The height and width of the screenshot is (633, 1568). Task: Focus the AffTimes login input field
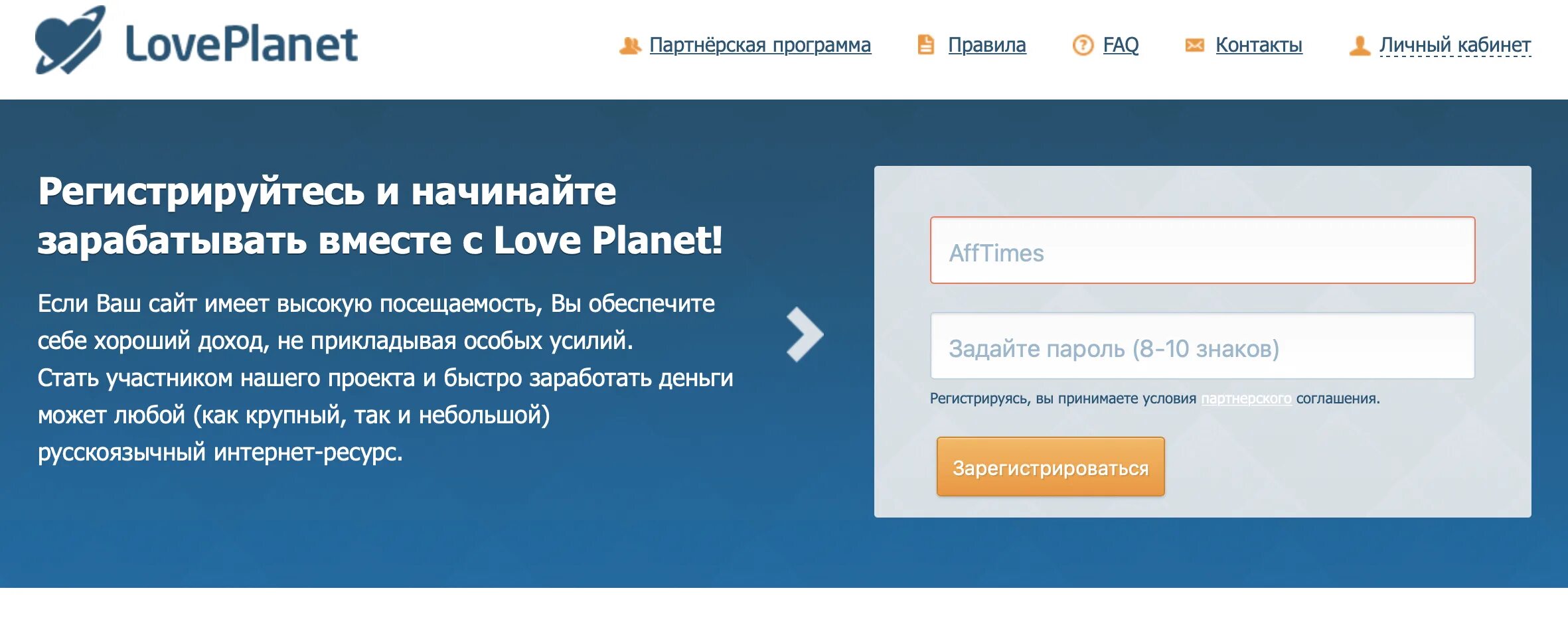[x=1202, y=250]
